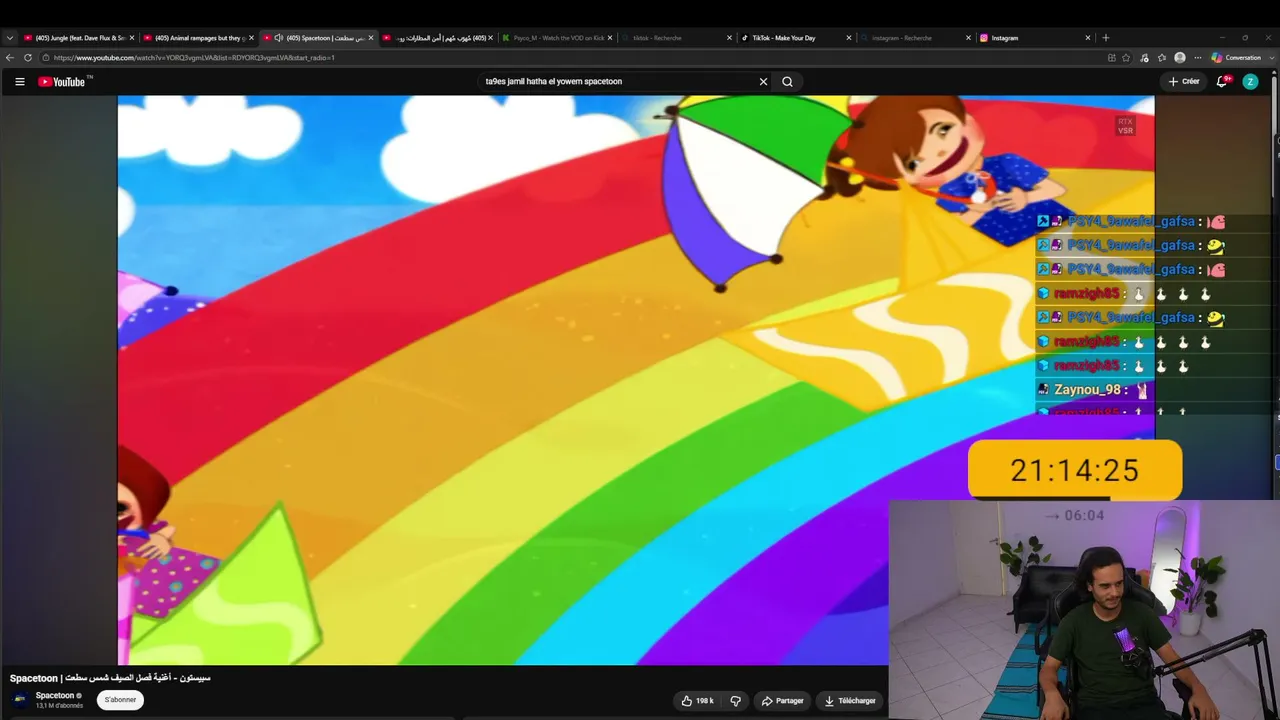The height and width of the screenshot is (720, 1280).
Task: Like the video with 198 k likes
Action: [697, 701]
